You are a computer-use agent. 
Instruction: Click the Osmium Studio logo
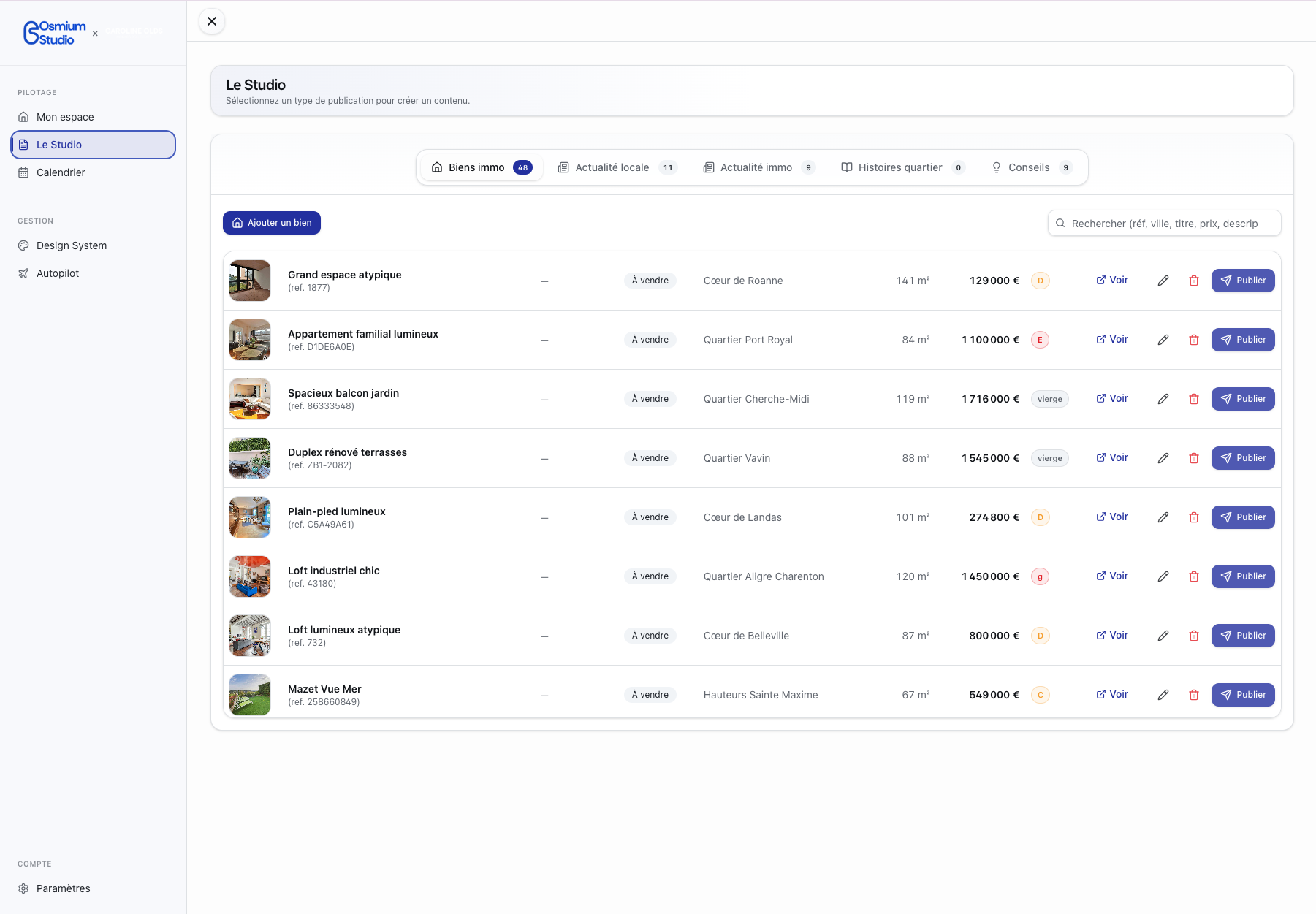[x=55, y=33]
